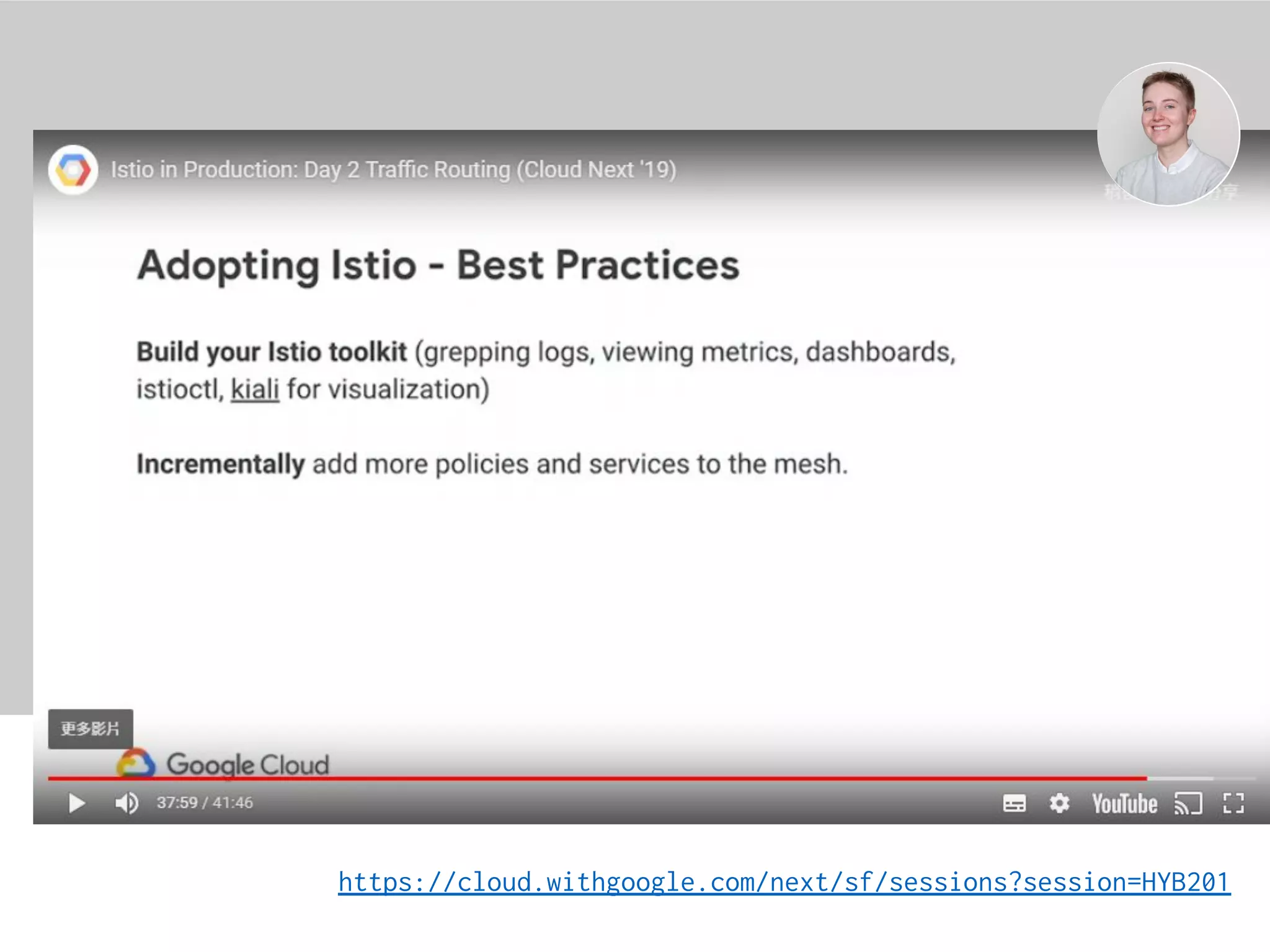Click the 'kiali' underlined link

point(255,390)
